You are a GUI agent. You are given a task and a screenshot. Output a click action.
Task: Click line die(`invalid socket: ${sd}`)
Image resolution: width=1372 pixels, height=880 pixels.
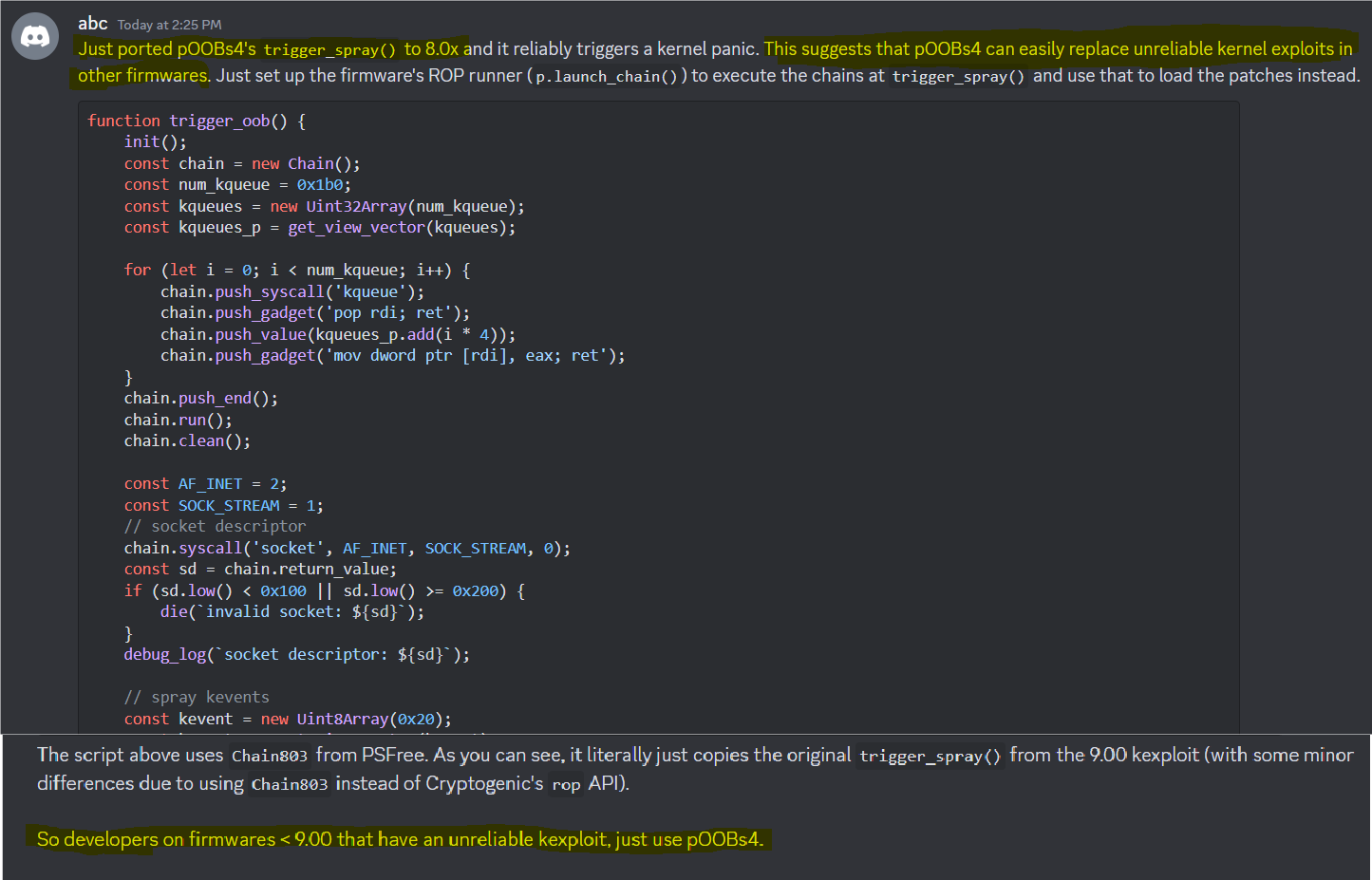click(292, 611)
